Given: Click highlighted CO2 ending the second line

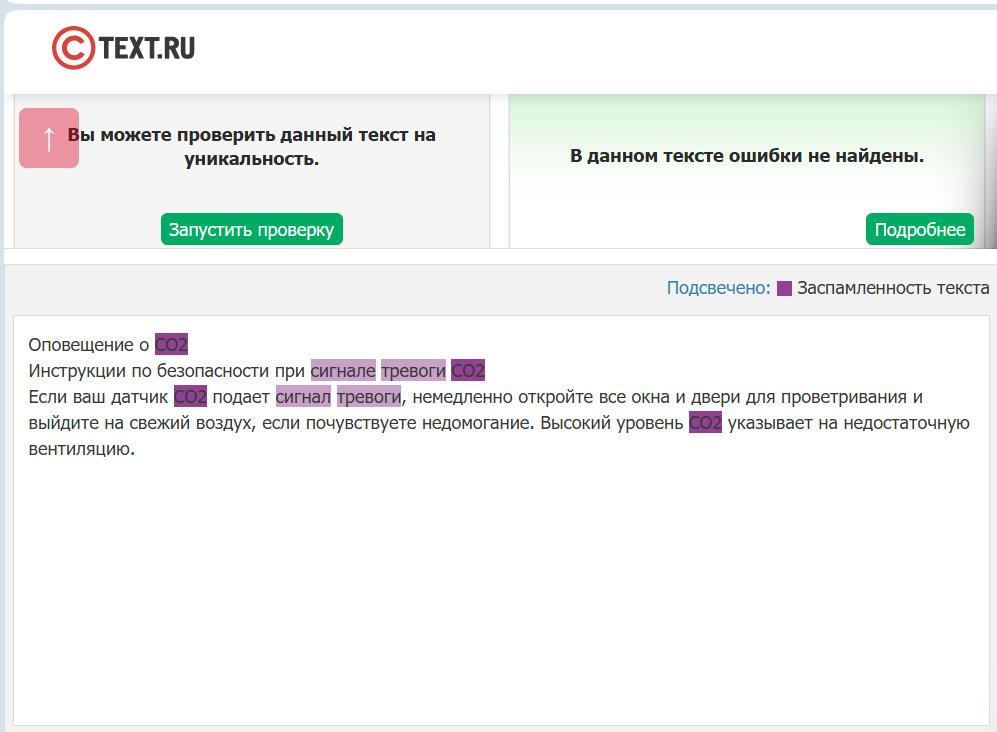Looking at the screenshot, I should (468, 371).
